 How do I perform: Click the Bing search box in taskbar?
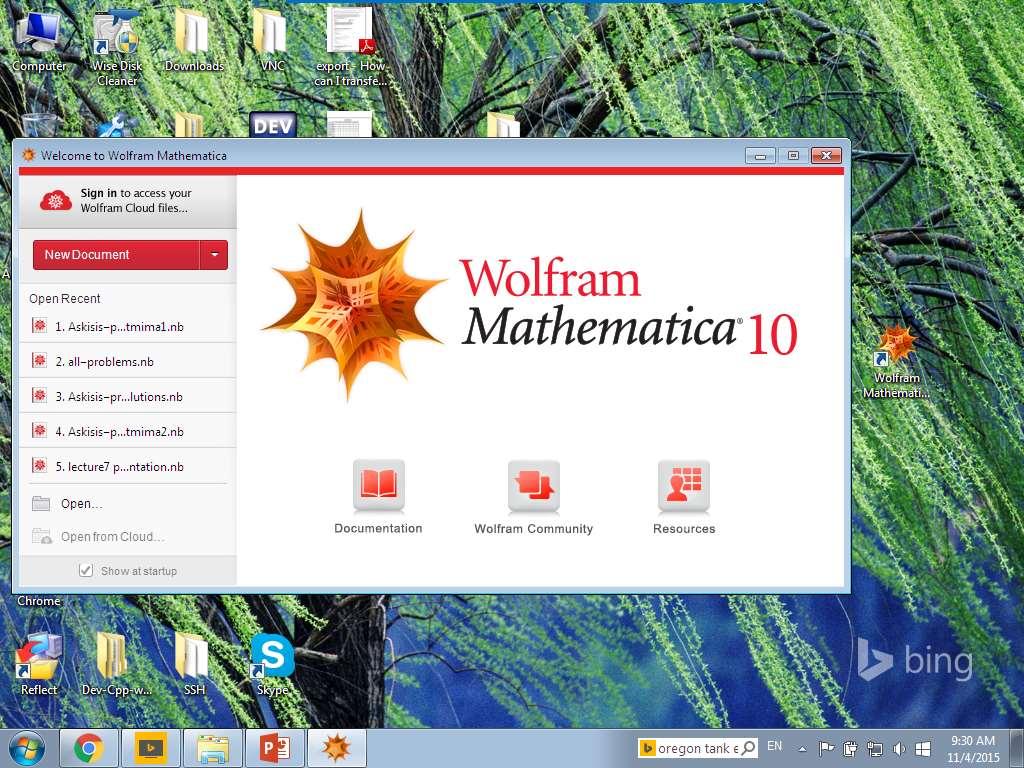coord(697,748)
